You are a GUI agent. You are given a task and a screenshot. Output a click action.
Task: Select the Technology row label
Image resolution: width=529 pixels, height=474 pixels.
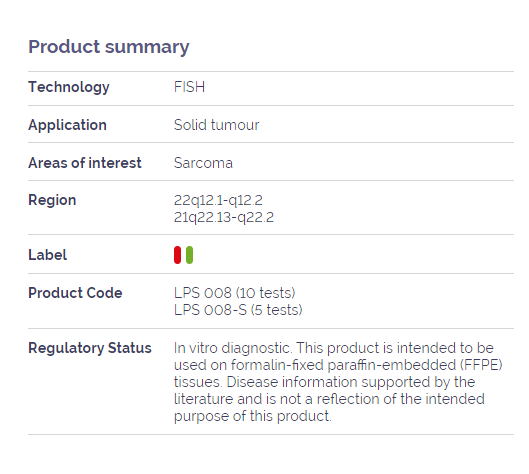point(69,87)
